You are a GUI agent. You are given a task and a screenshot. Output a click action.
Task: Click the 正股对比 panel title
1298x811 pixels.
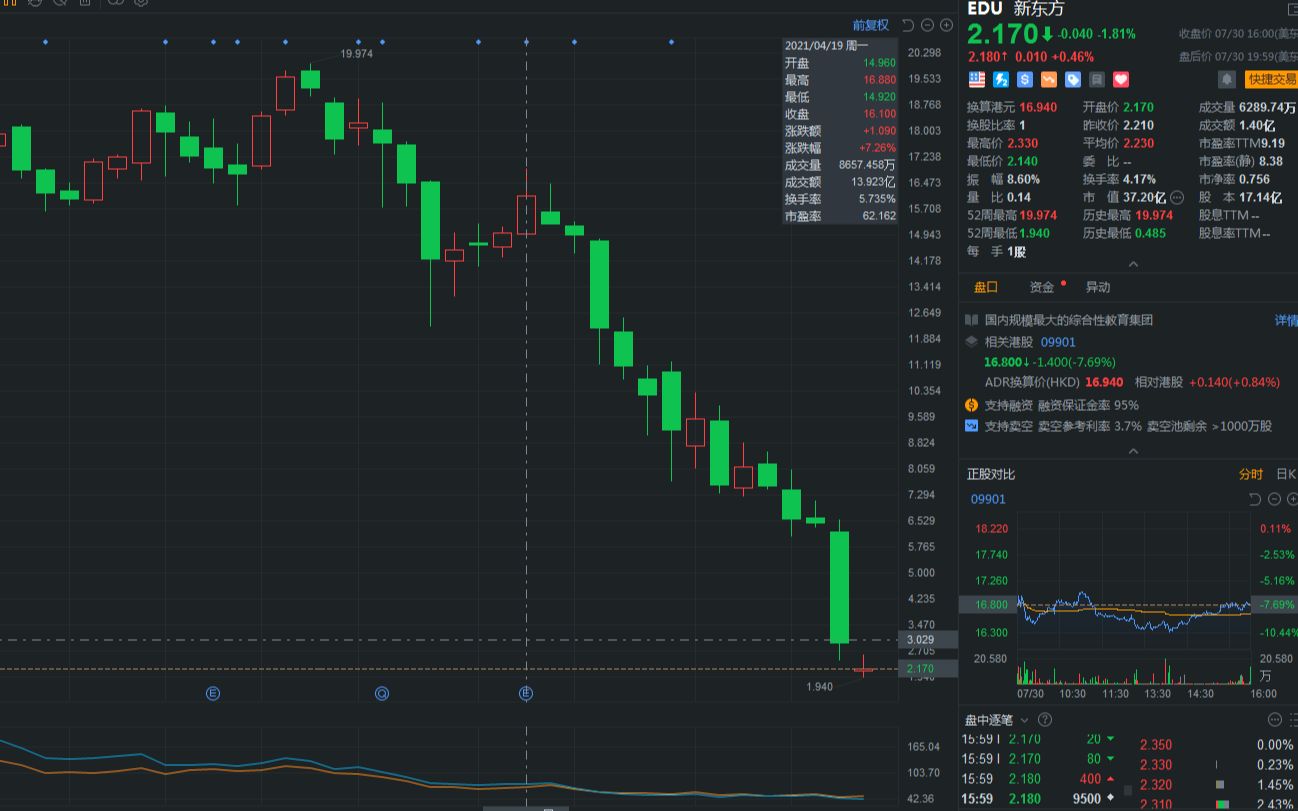pos(991,474)
